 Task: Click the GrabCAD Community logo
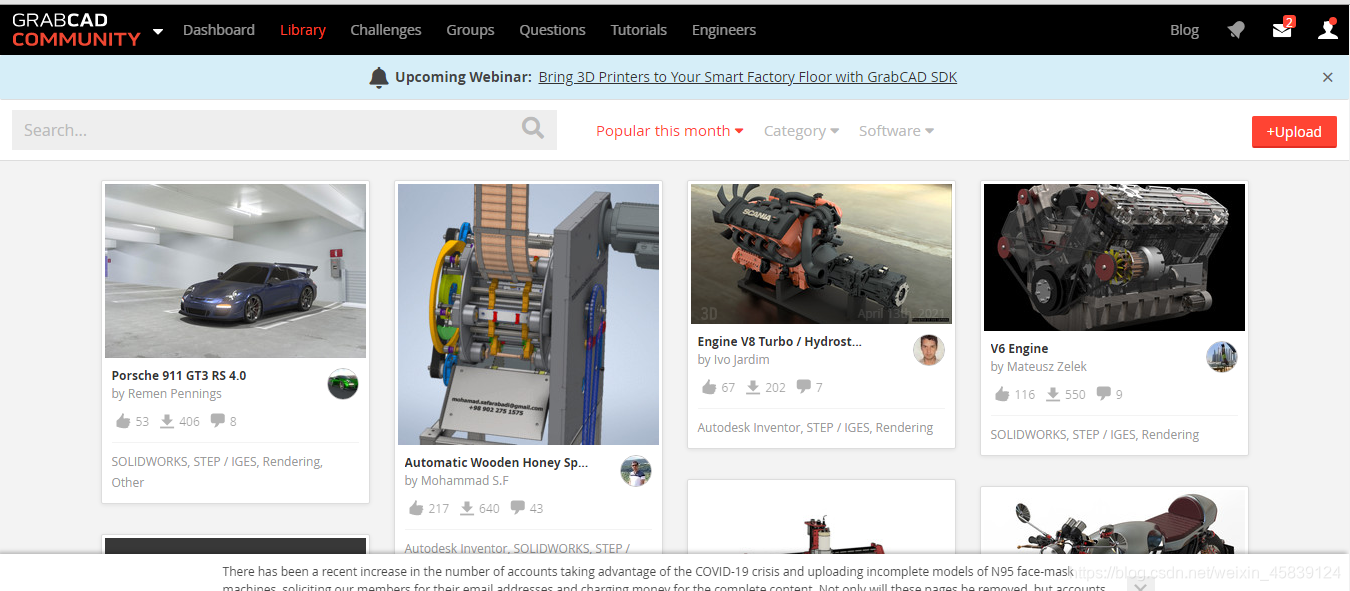(76, 30)
